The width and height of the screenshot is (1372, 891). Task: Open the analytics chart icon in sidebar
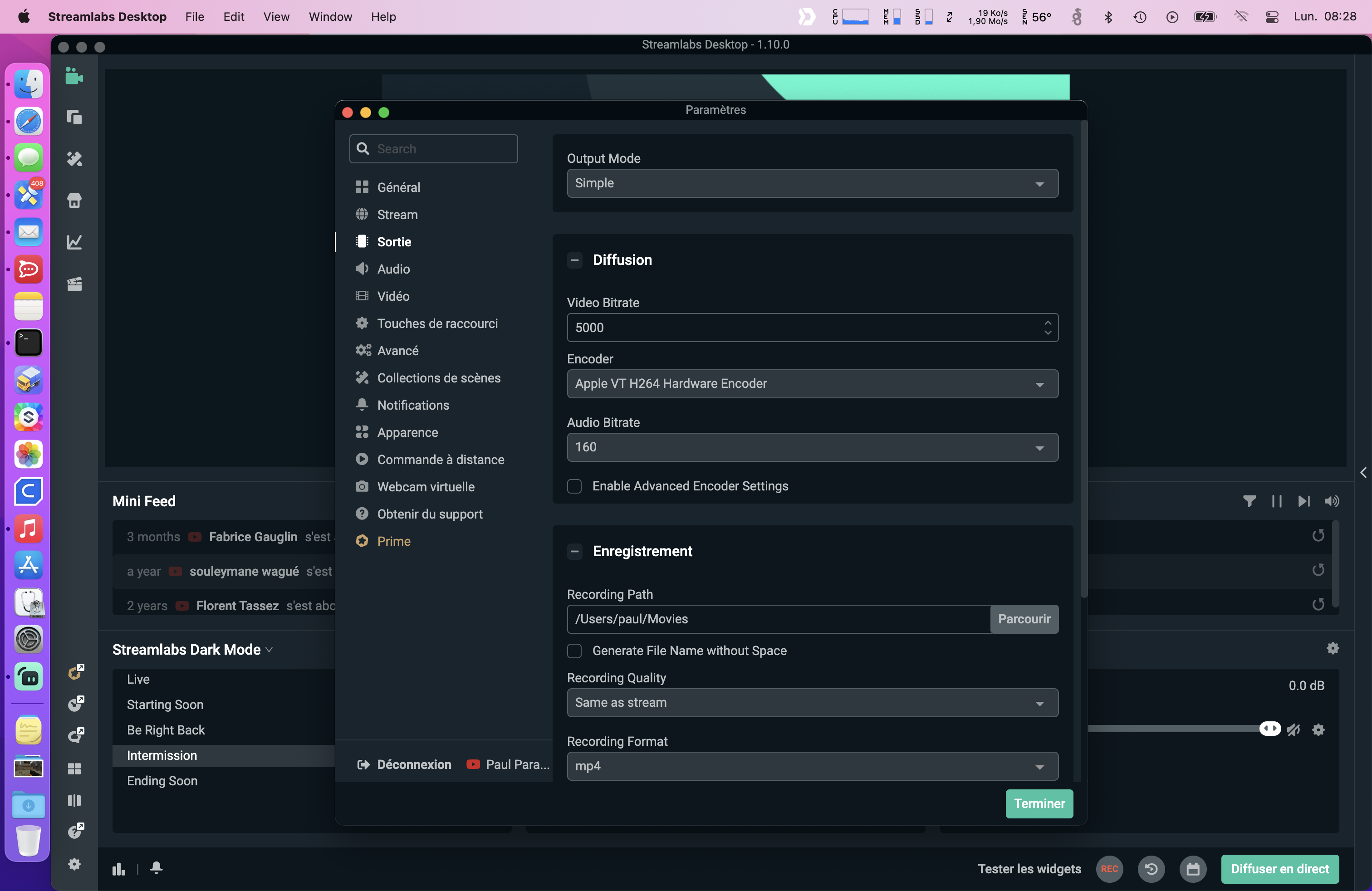tap(74, 242)
